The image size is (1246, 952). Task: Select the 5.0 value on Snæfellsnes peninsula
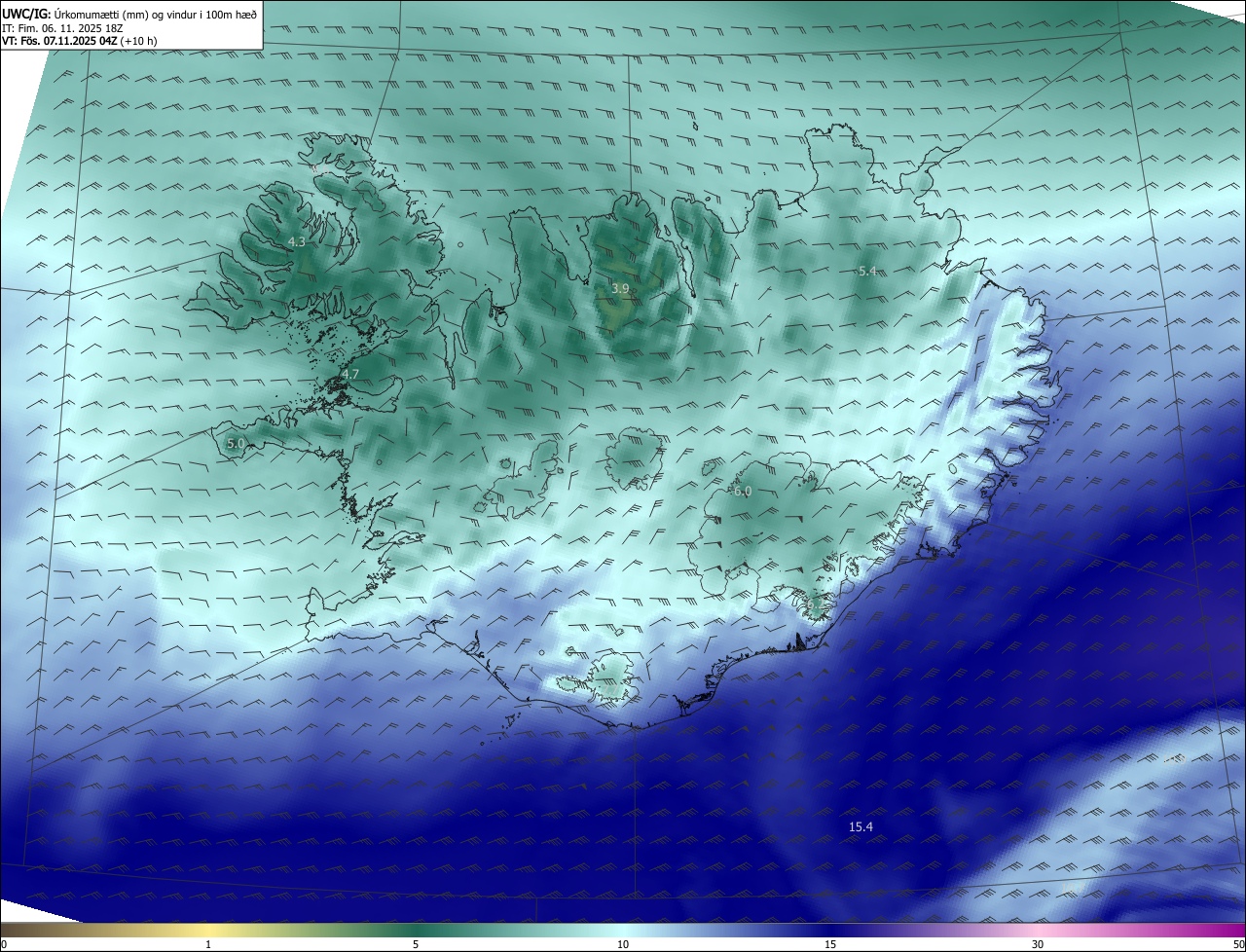(x=236, y=443)
